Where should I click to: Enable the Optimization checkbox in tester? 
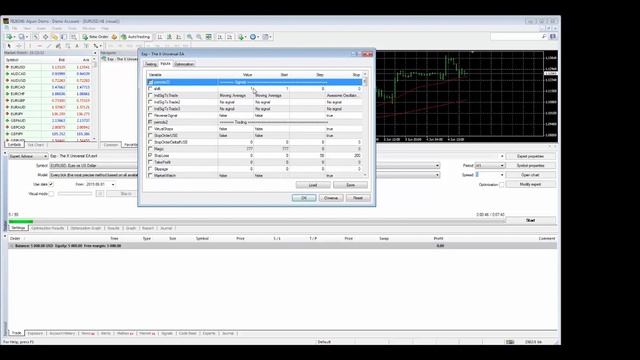point(502,184)
